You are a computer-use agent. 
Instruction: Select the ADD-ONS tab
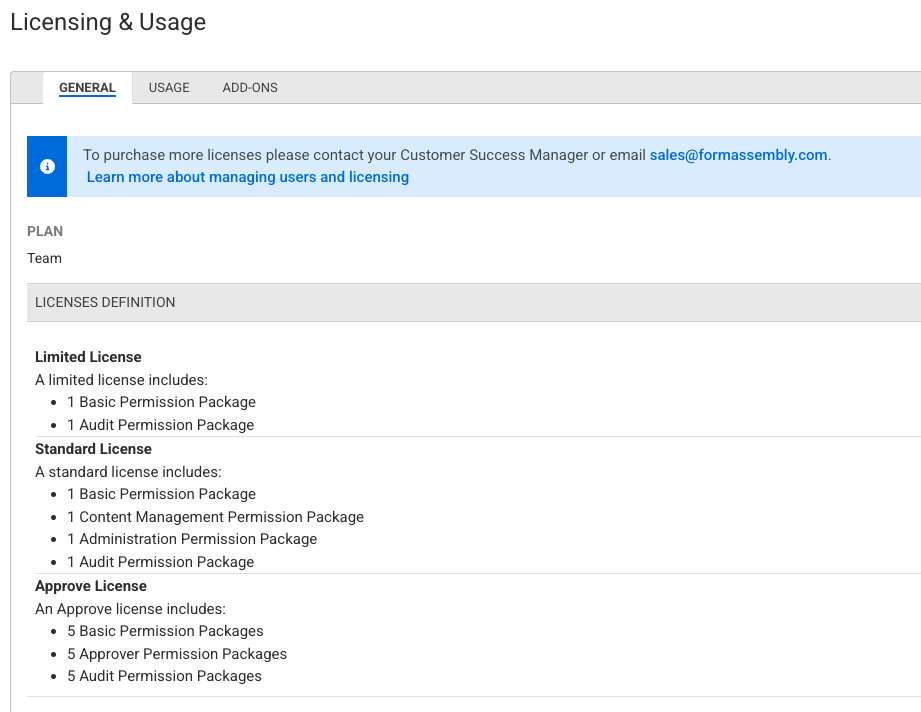250,88
